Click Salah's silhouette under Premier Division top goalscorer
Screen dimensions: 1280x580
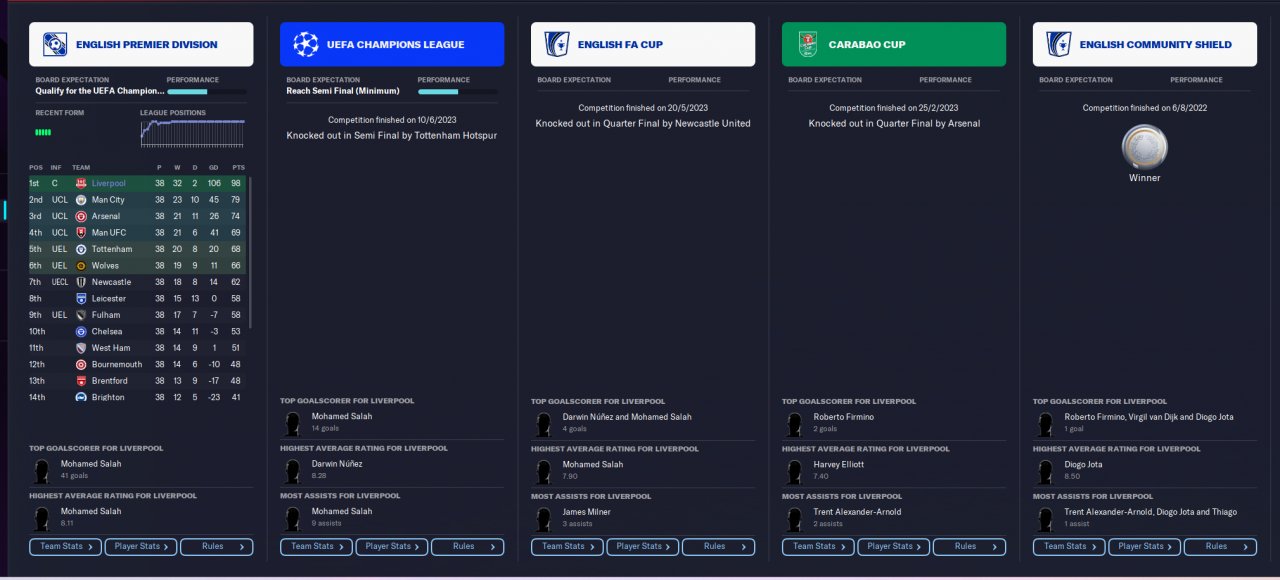pos(42,471)
